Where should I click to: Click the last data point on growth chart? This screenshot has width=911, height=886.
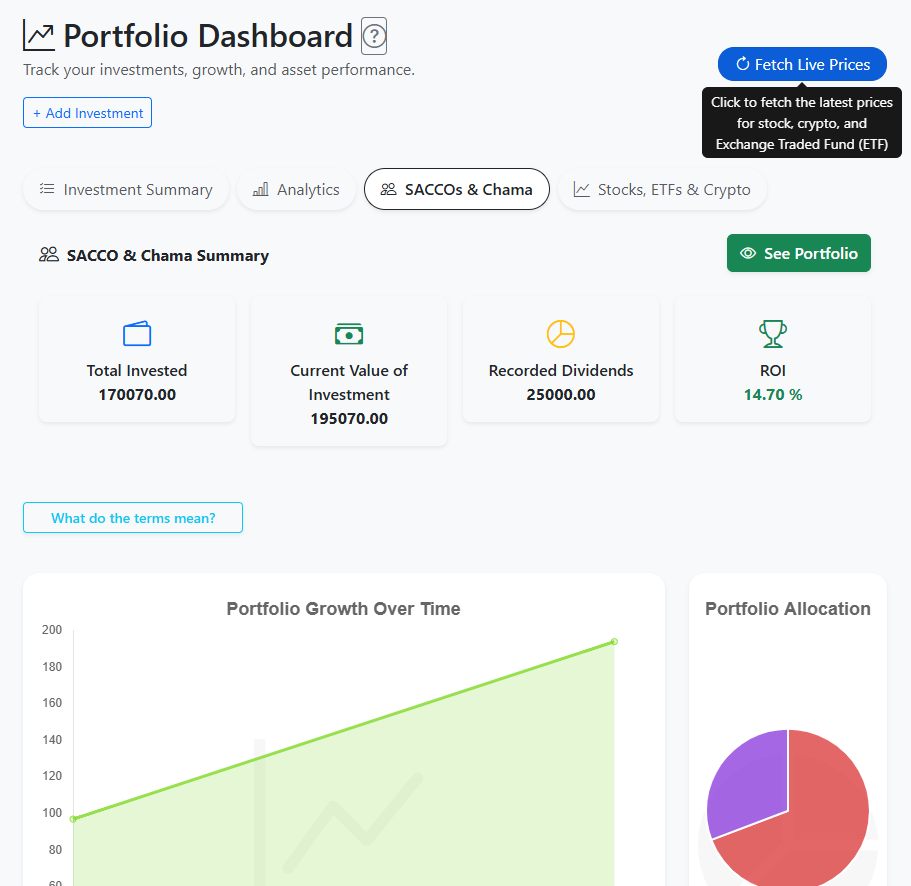tap(614, 641)
